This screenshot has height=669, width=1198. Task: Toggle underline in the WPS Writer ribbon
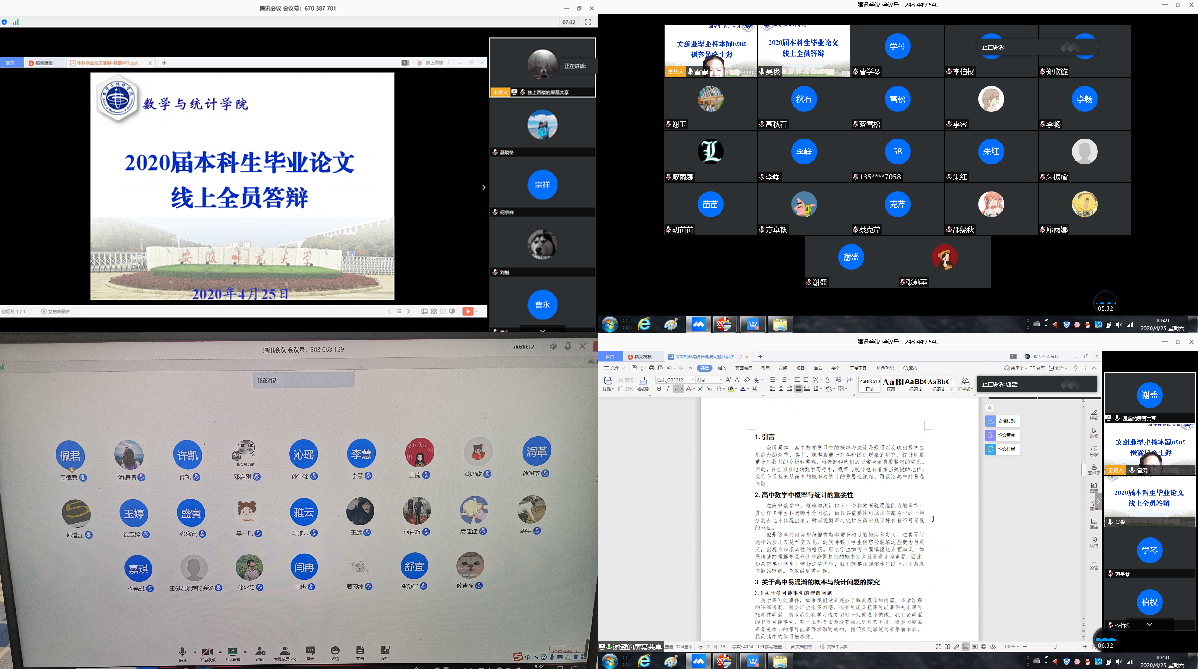[x=677, y=389]
